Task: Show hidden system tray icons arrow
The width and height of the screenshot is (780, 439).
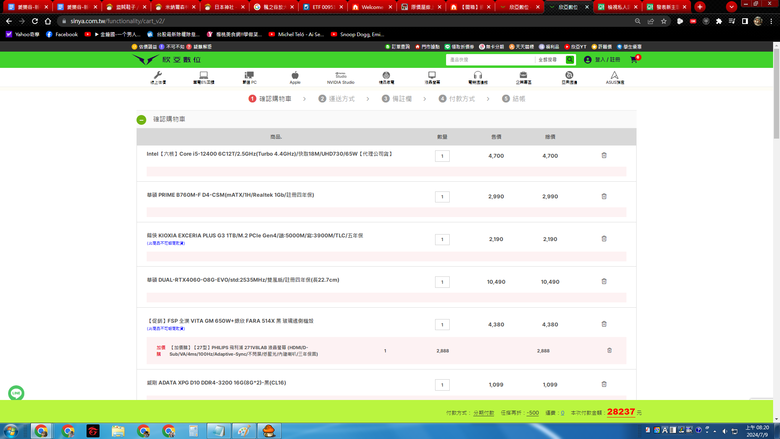Action: (715, 431)
